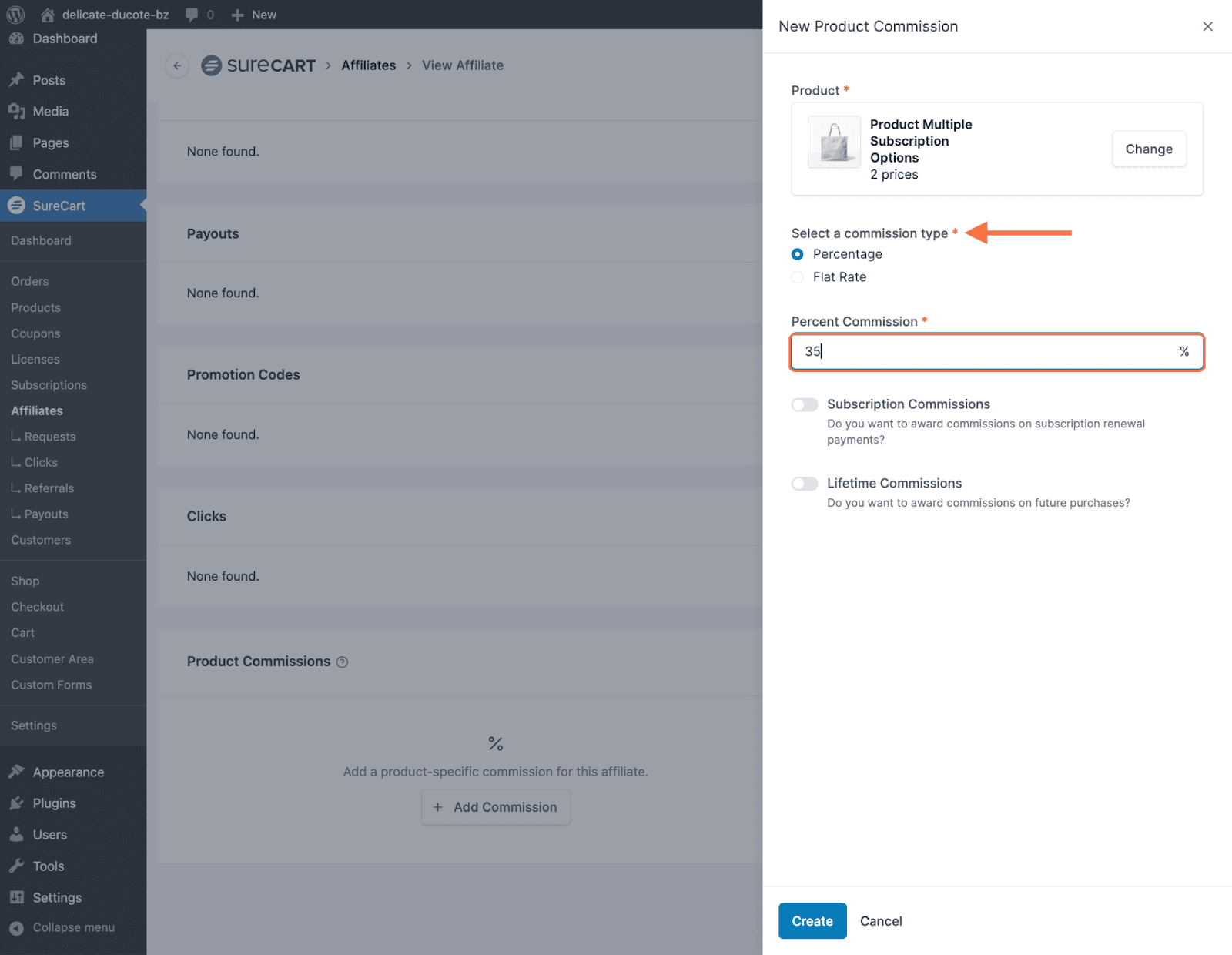This screenshot has height=955, width=1232.
Task: Click the Percent Commission input field
Action: click(986, 352)
